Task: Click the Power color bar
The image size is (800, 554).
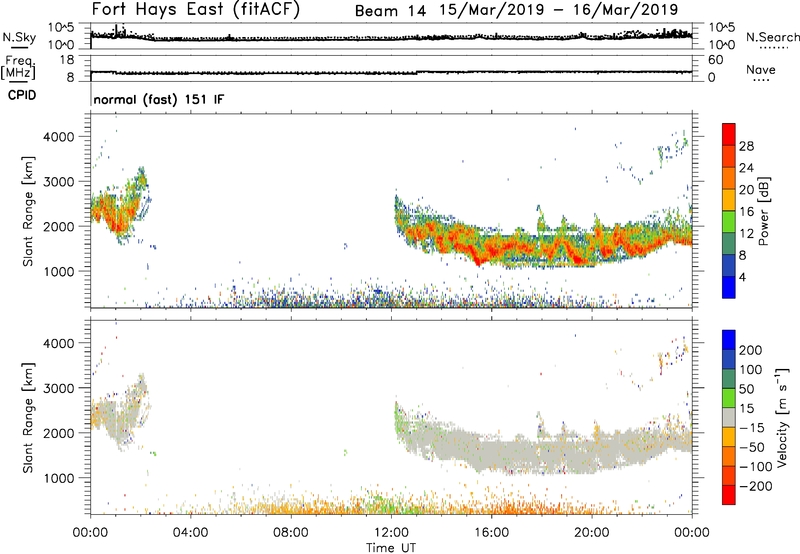Action: (729, 211)
